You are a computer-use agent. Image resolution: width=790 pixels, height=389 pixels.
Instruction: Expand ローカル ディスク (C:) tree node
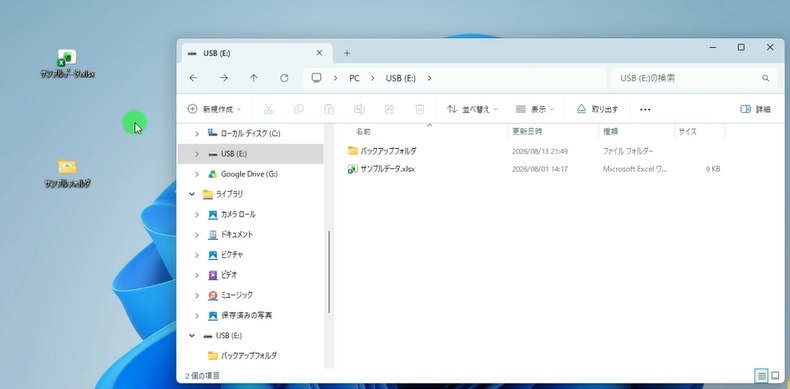196,134
